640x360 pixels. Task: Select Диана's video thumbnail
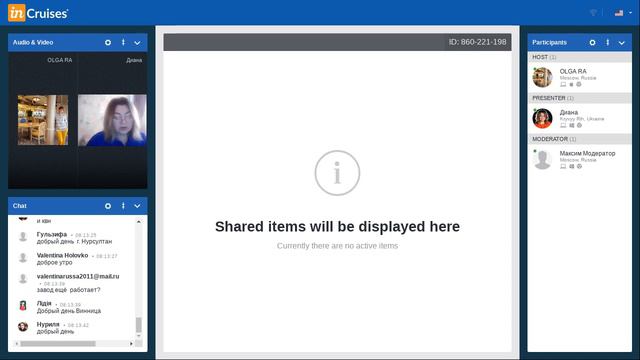click(112, 120)
